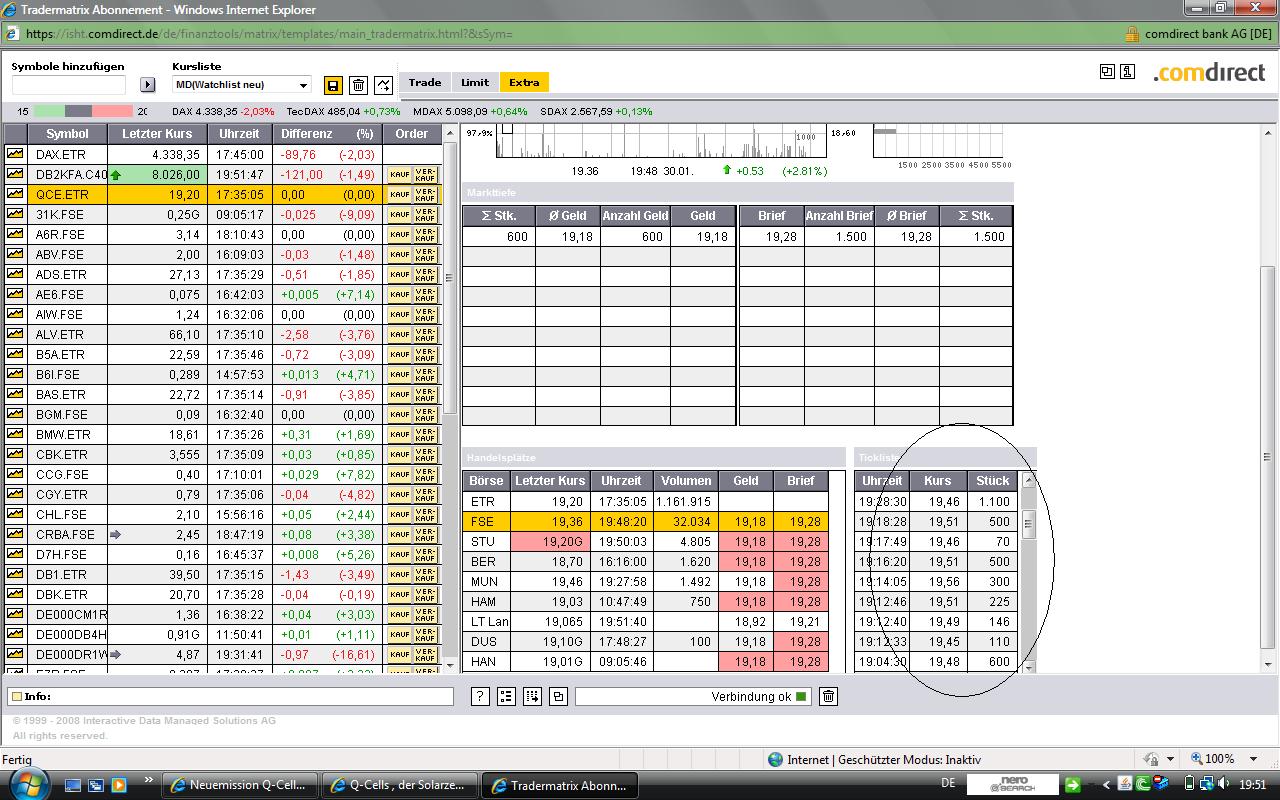Click the DB2KFA.C40 symbol in watchlist
This screenshot has height=800, width=1280.
tap(70, 174)
